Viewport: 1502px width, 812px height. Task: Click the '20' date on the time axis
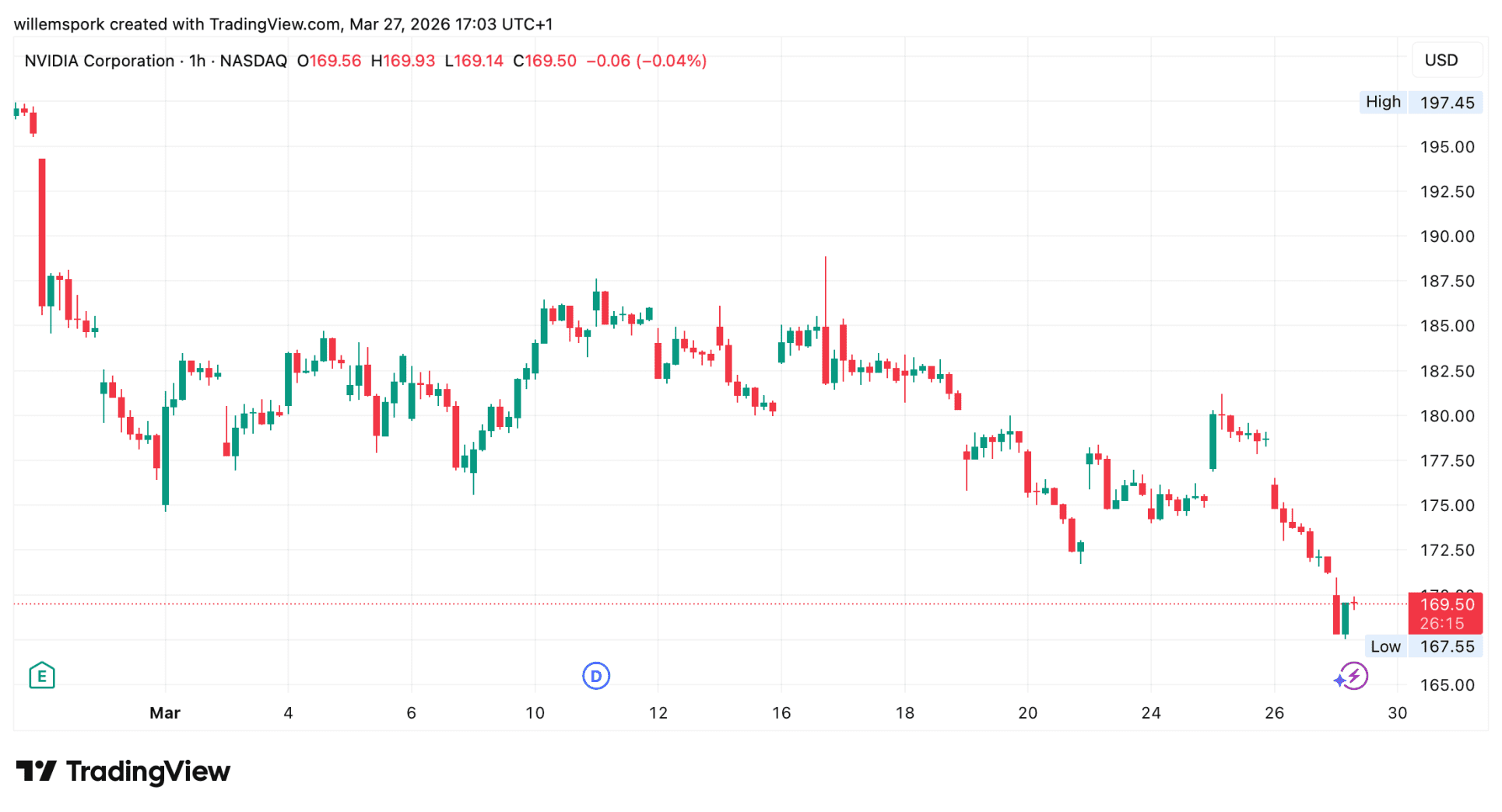coord(1027,712)
